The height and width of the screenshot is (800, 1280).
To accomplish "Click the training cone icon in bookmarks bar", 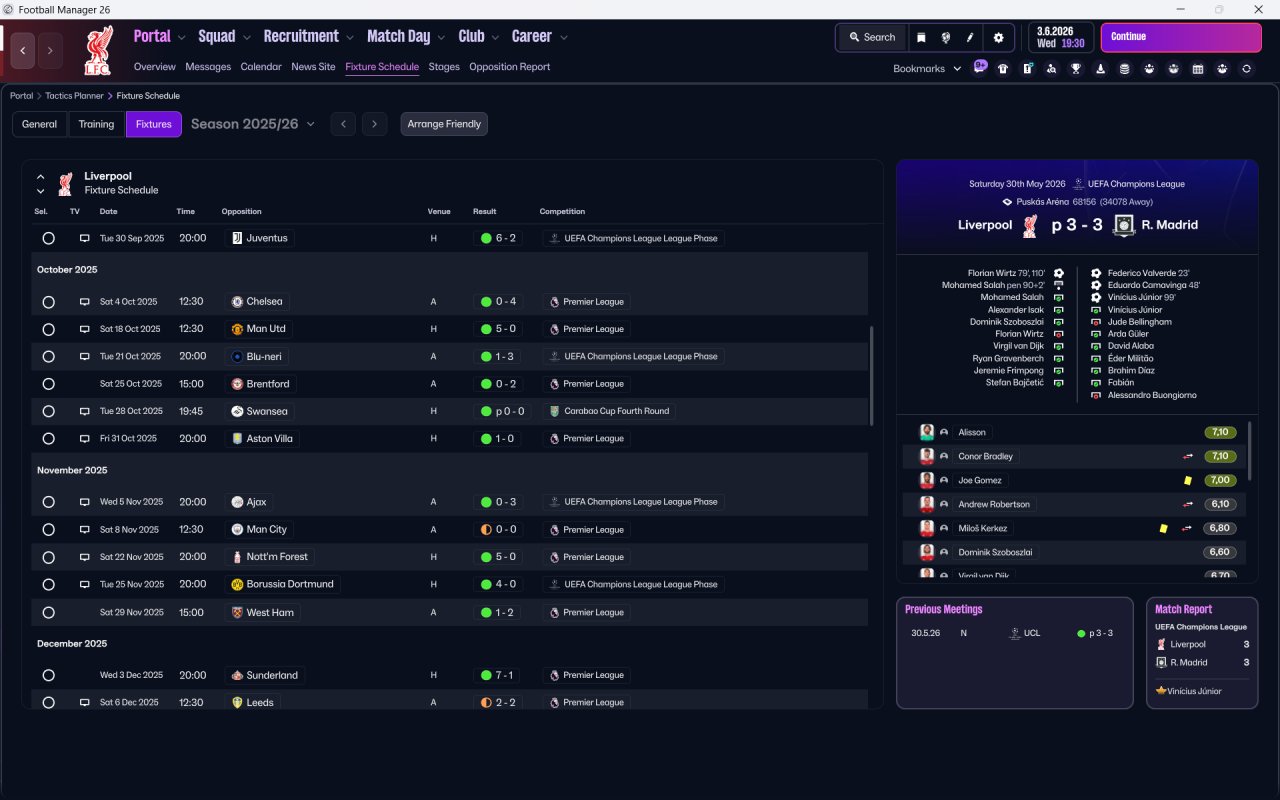I will point(1100,69).
